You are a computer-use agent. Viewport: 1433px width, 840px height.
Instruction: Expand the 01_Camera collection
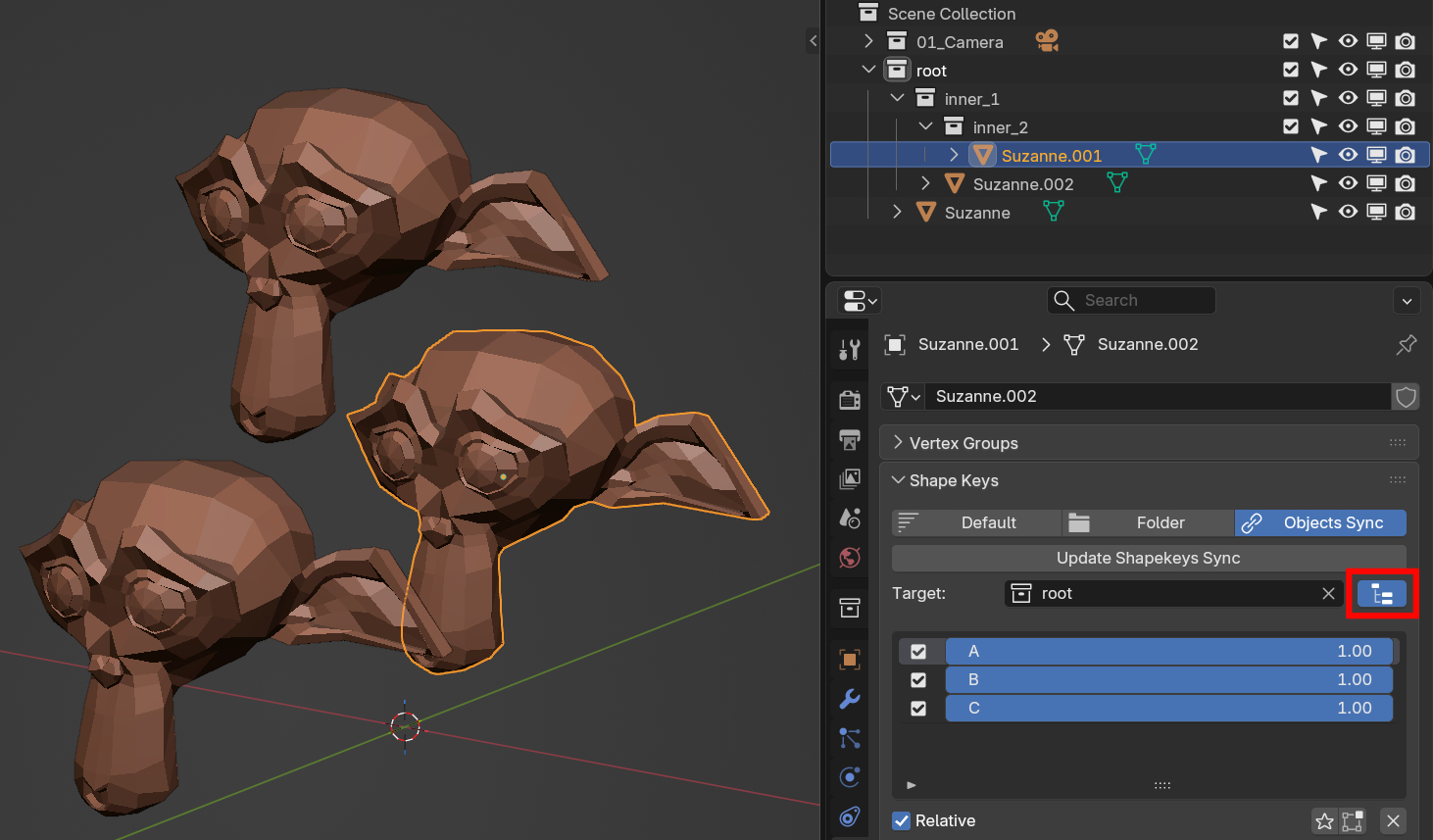[868, 42]
